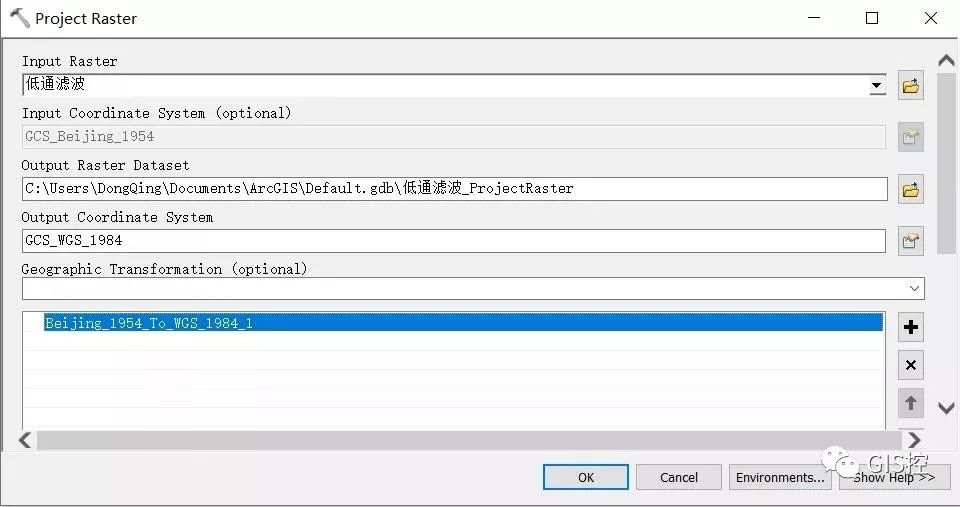Open Input Raster dropdown arrow

point(877,85)
